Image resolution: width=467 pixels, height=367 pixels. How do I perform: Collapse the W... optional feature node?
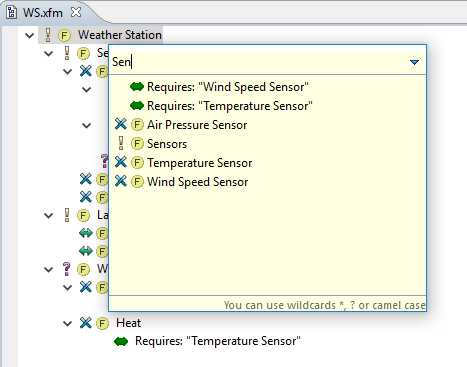(49, 269)
